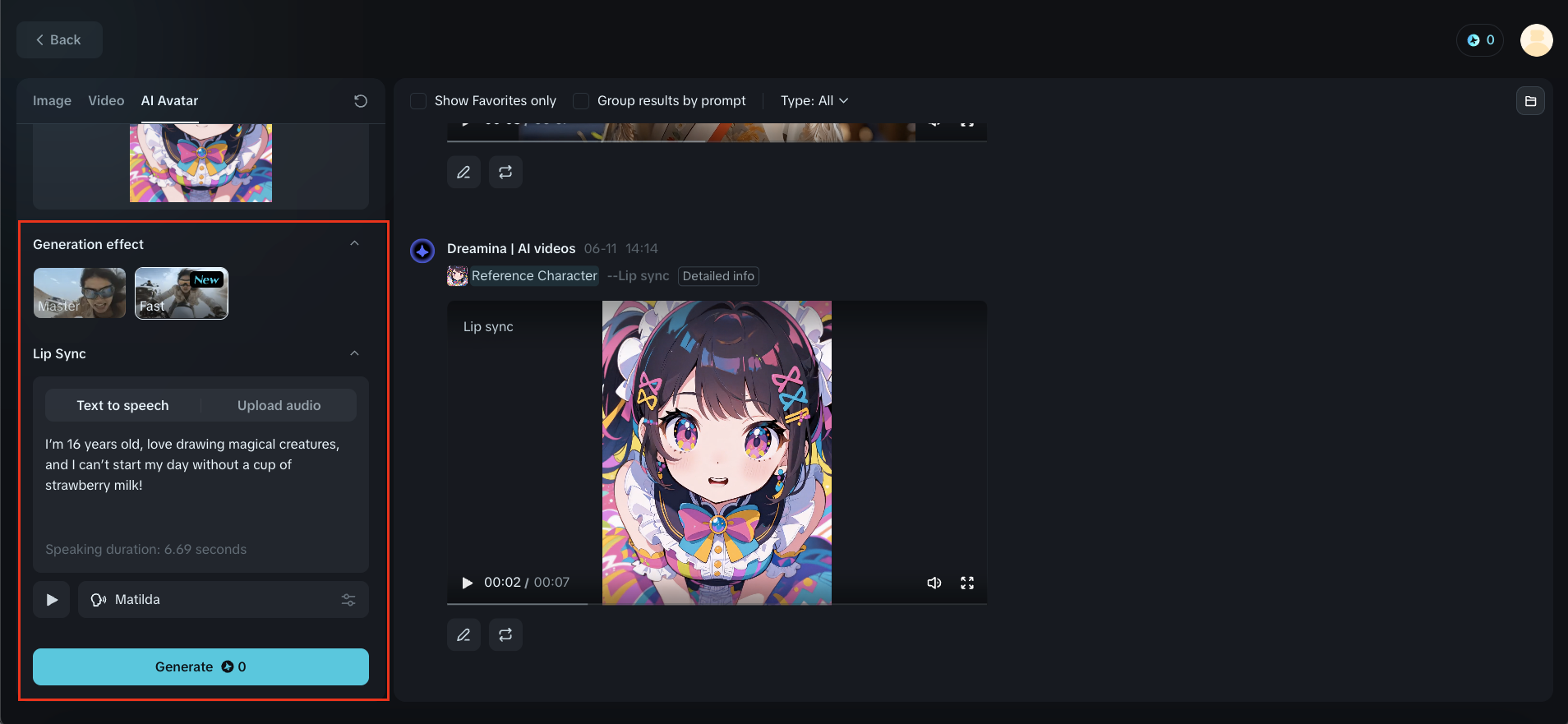Click the Dreamina AI videos logo icon
Viewport: 1568px width, 724px height.
(x=422, y=251)
